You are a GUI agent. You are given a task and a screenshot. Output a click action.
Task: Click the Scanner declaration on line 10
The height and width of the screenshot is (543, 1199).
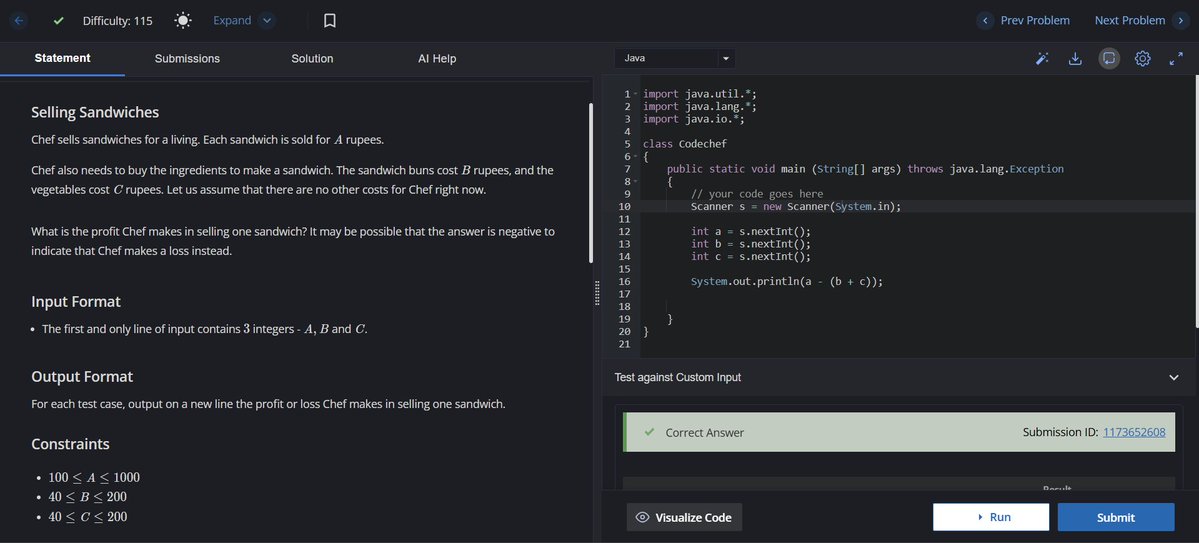796,206
